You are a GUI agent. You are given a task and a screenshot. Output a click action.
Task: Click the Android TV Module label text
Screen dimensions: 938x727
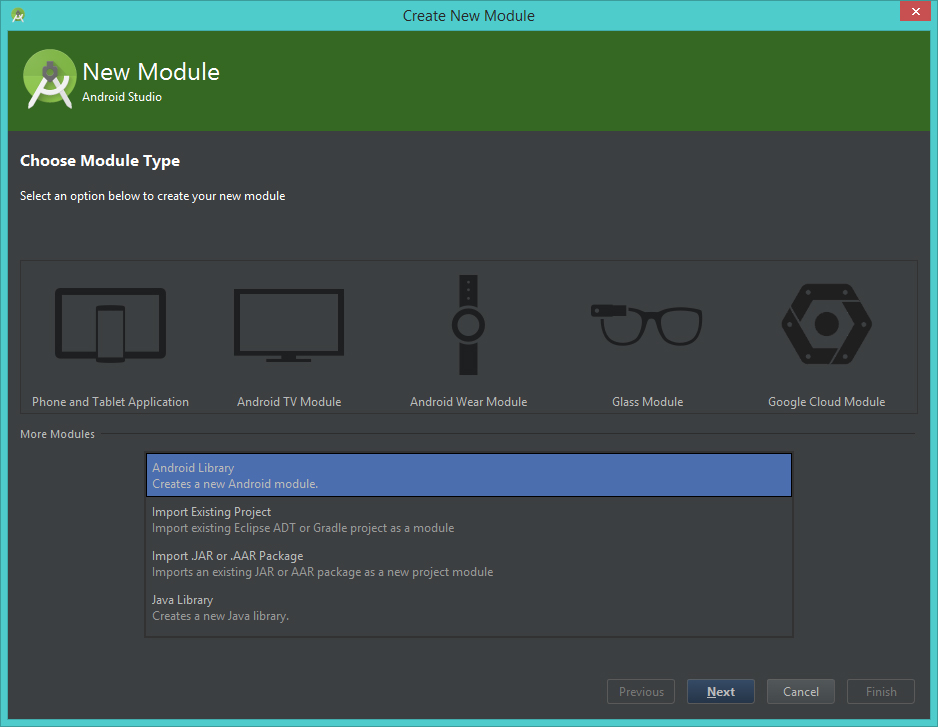point(288,401)
